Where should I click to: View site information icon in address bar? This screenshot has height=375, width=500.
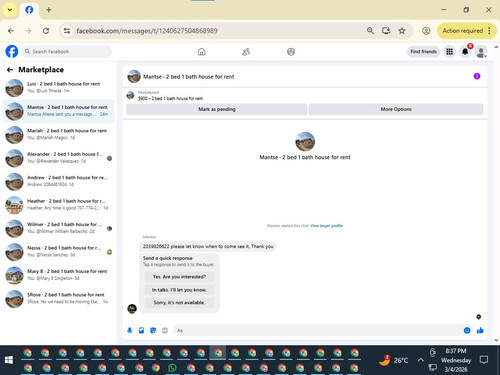(67, 31)
